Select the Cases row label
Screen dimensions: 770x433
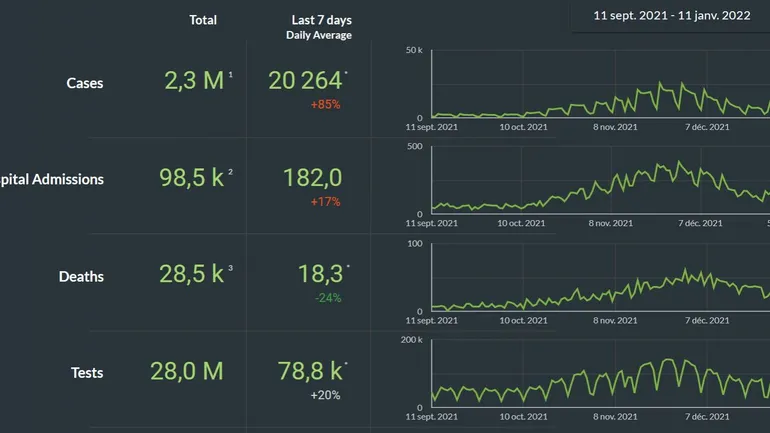coord(85,83)
